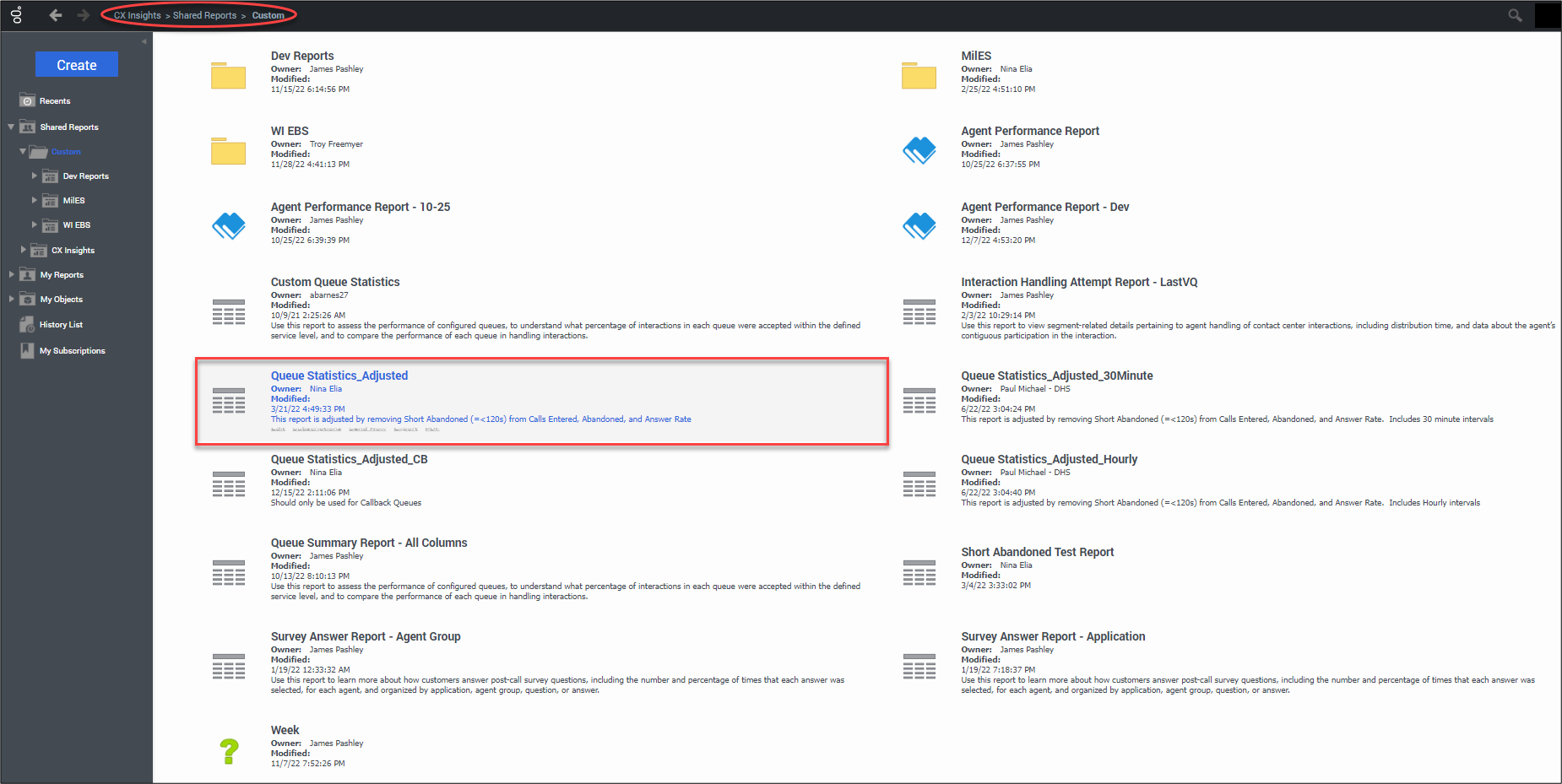Click Shared Reports in the breadcrumb

tap(204, 15)
